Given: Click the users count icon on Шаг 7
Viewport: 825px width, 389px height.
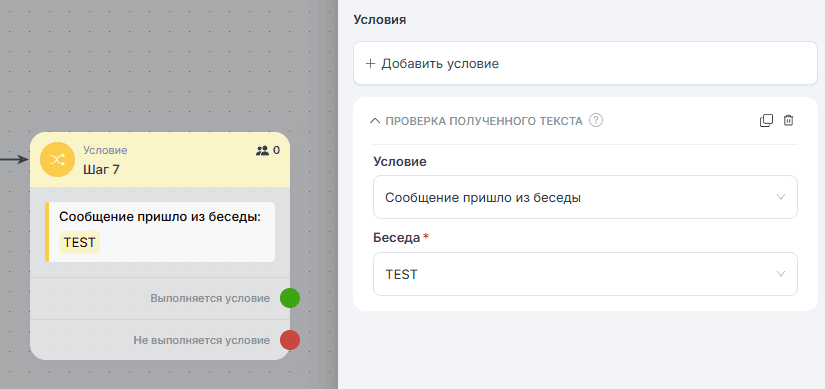Looking at the screenshot, I should [262, 151].
